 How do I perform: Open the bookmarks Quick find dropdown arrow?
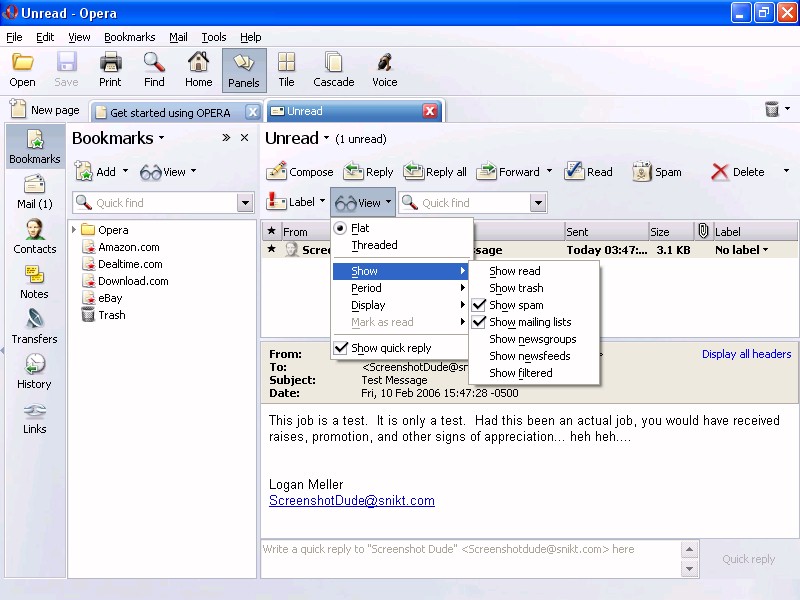pyautogui.click(x=245, y=203)
